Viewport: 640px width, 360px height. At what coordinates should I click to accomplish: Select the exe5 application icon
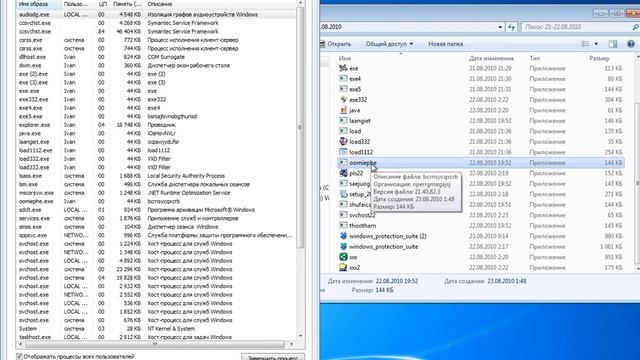[x=343, y=89]
